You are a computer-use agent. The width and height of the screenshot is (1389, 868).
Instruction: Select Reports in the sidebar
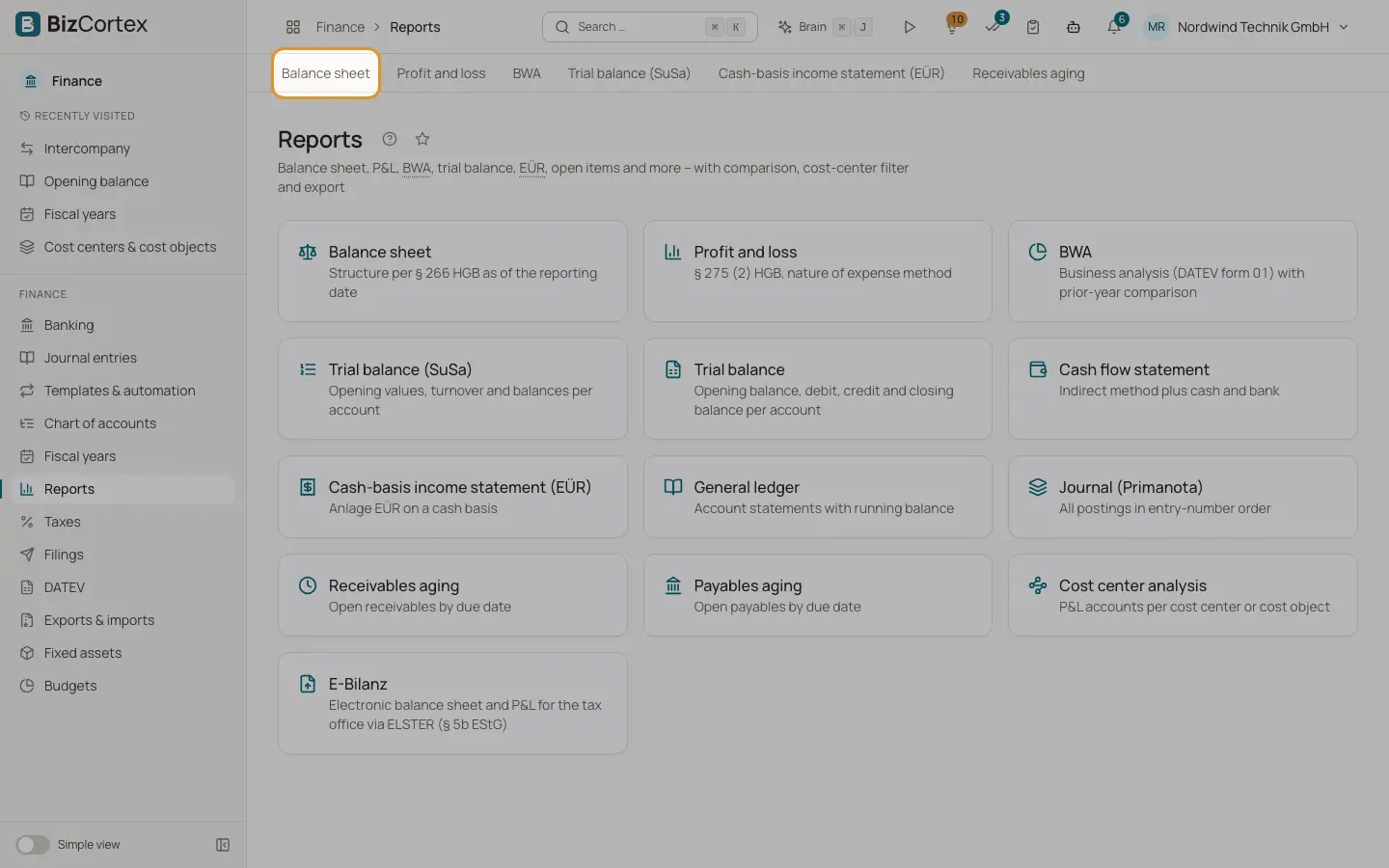(123, 489)
